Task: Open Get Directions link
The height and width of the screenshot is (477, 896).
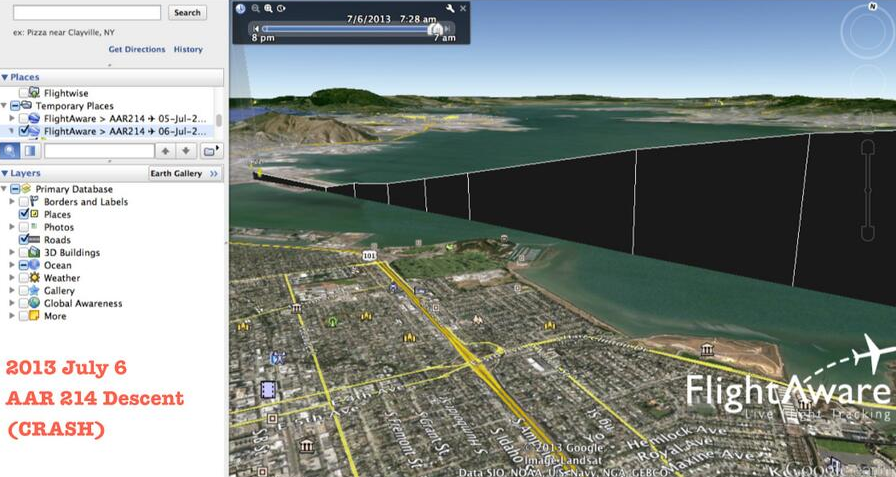Action: coord(136,49)
